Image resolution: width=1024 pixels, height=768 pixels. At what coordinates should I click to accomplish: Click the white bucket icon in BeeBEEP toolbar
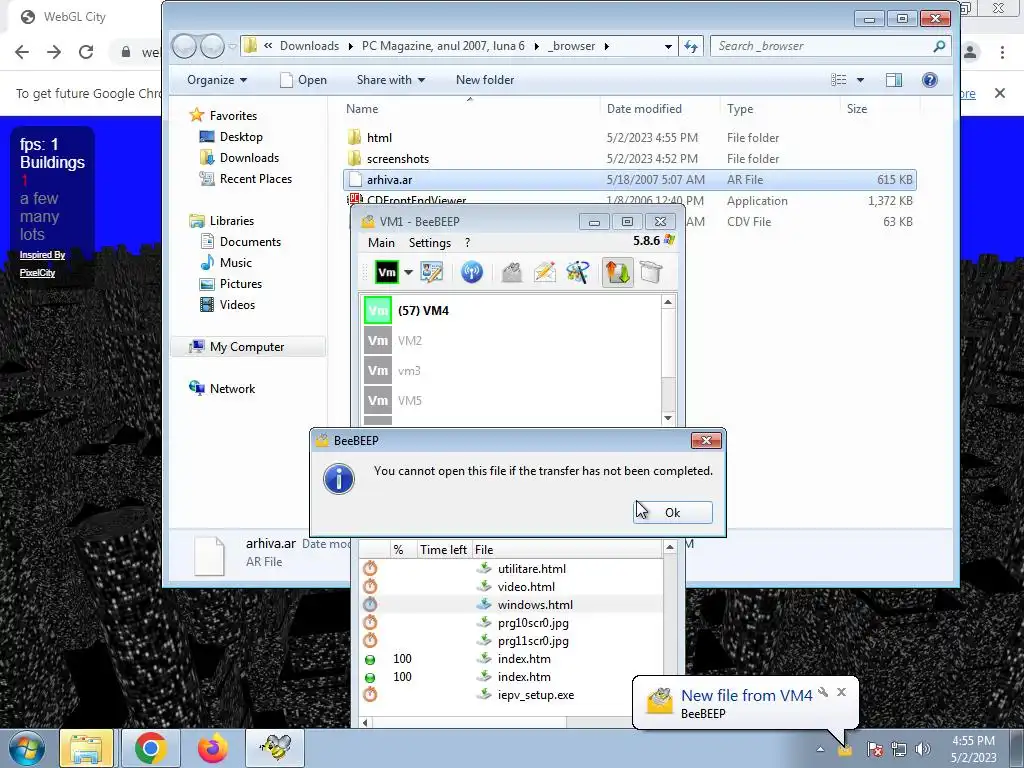[651, 272]
